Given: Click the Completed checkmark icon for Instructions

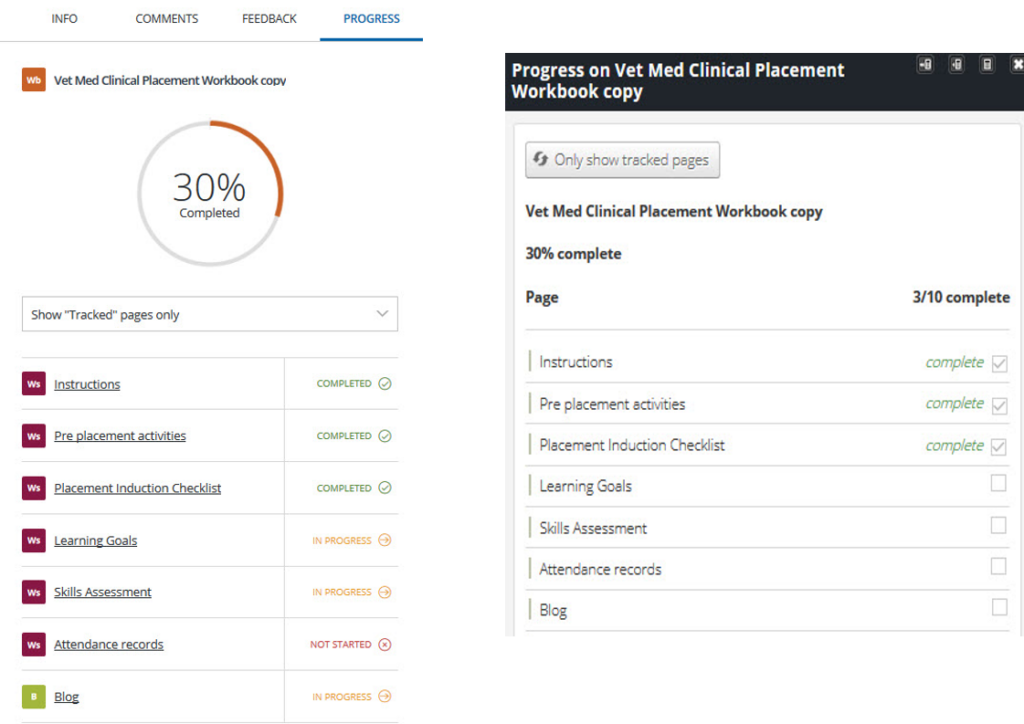Looking at the screenshot, I should pyautogui.click(x=385, y=384).
